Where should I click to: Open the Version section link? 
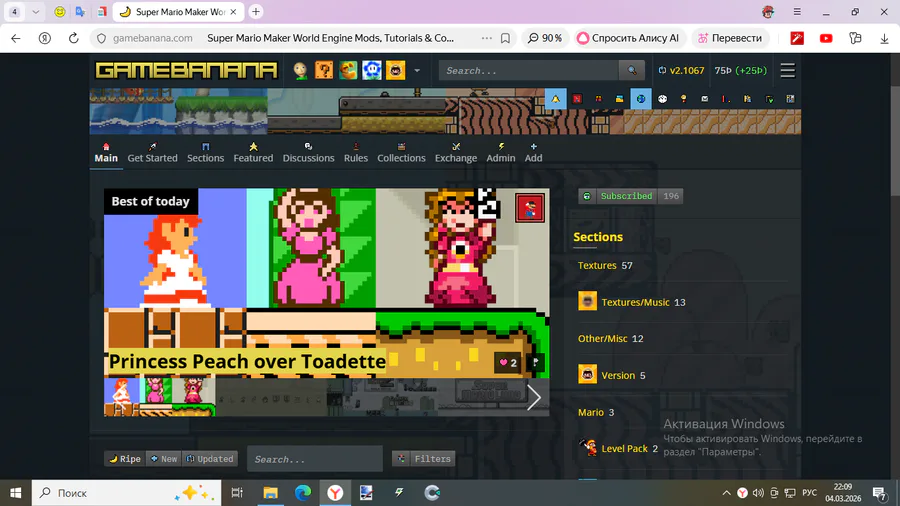pyautogui.click(x=618, y=375)
